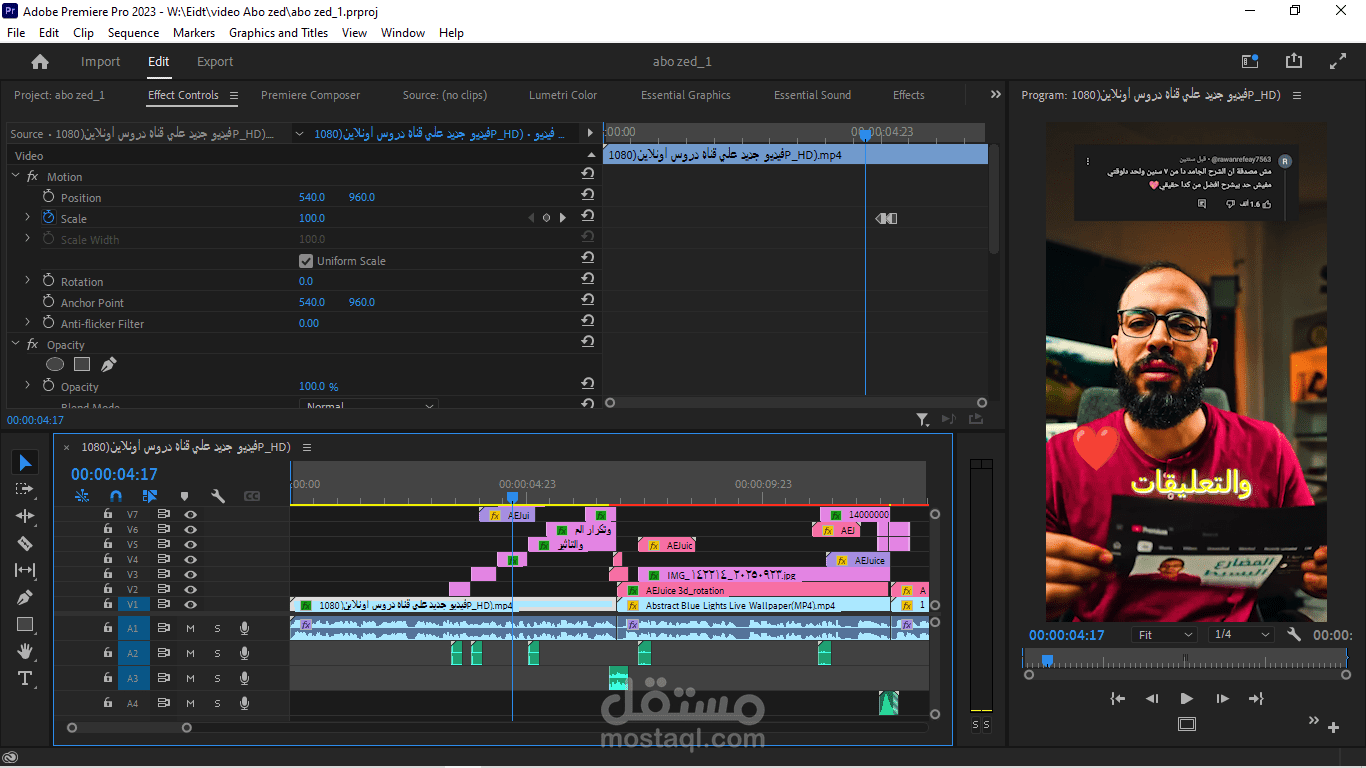Create ellipse mask under Opacity
The height and width of the screenshot is (768, 1366).
pos(56,365)
